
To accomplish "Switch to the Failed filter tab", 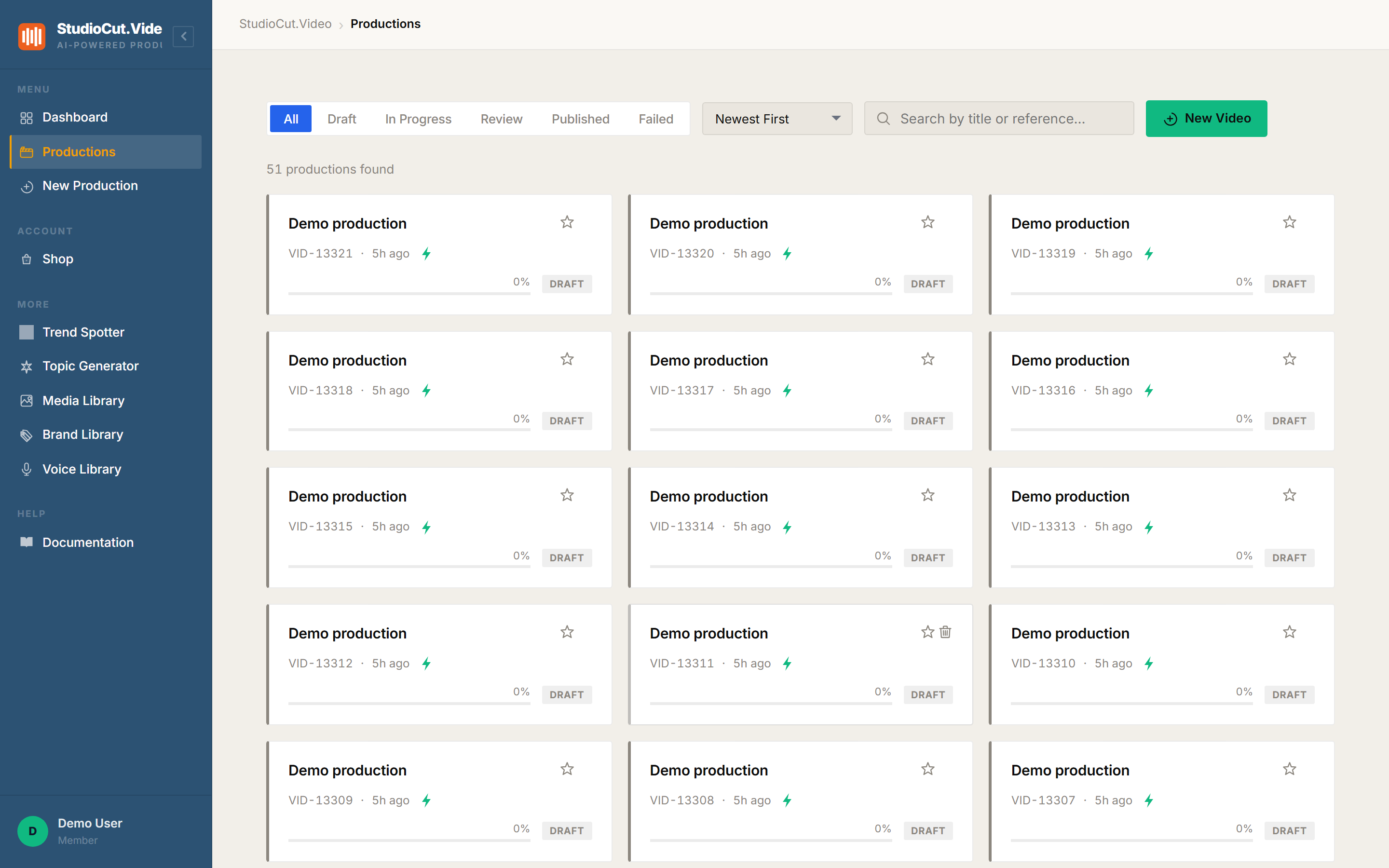I will click(x=656, y=119).
